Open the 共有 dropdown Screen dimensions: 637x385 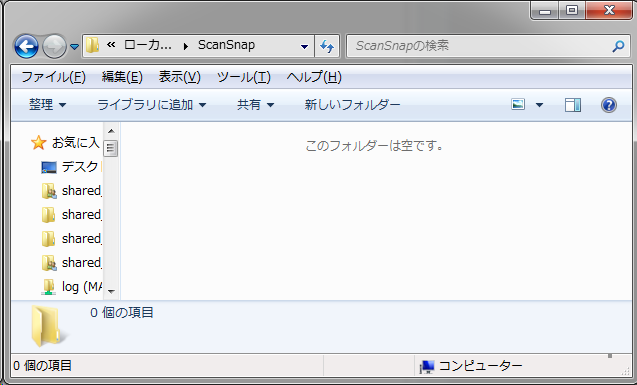[x=256, y=105]
